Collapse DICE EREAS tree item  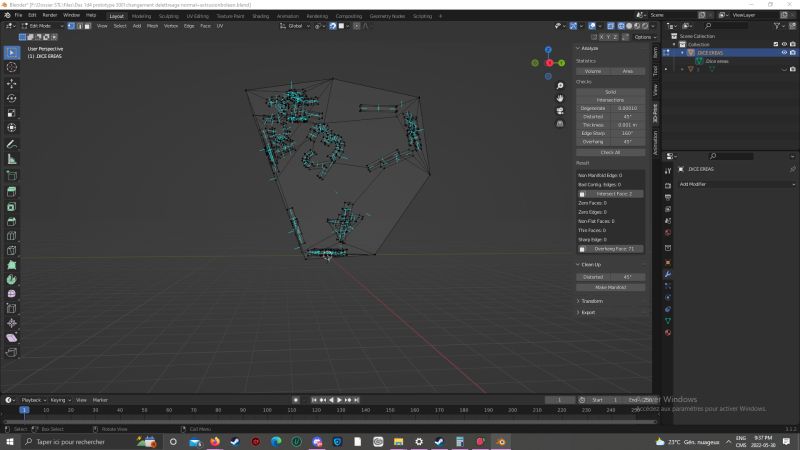click(683, 53)
